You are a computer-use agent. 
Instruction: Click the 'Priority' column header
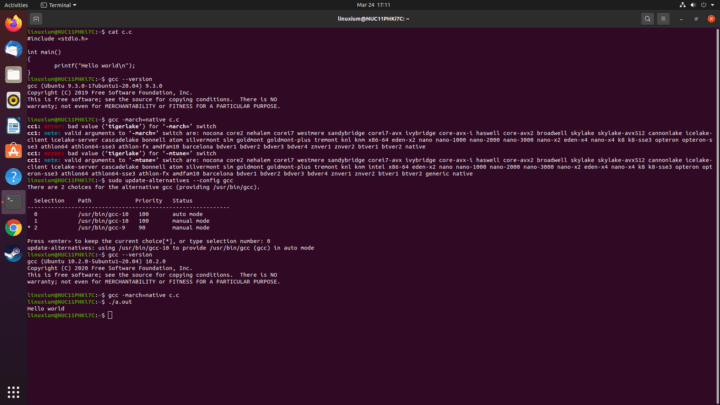click(x=148, y=201)
